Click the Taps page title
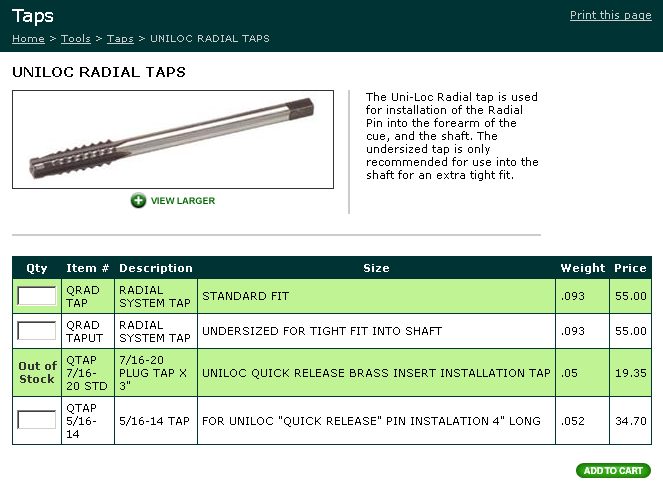Screen dimensions: 663x488 (x=33, y=16)
